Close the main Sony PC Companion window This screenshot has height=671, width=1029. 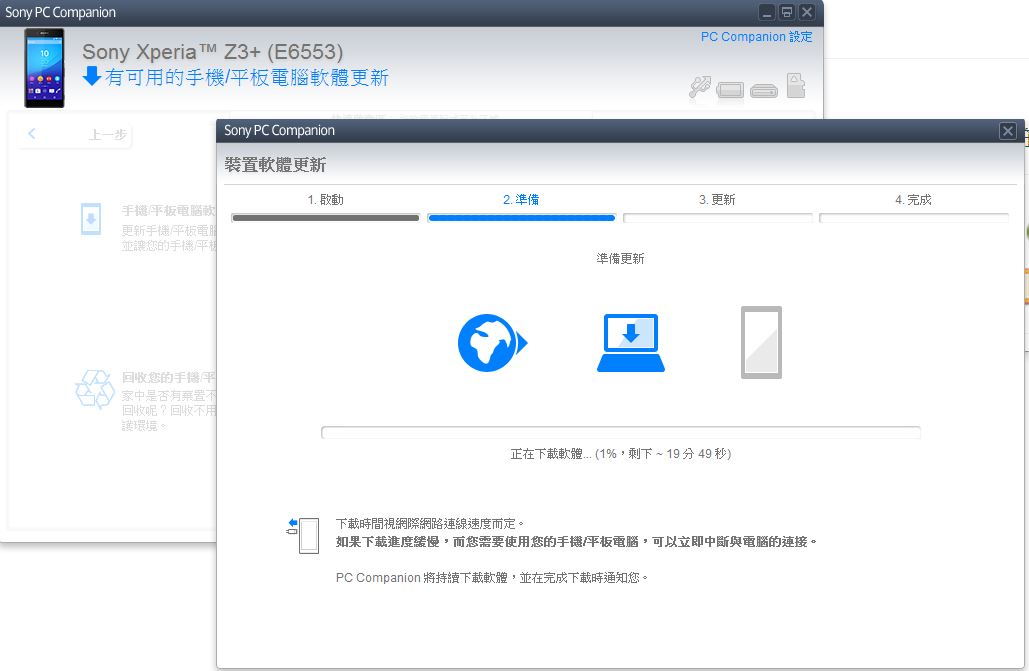pyautogui.click(x=807, y=12)
